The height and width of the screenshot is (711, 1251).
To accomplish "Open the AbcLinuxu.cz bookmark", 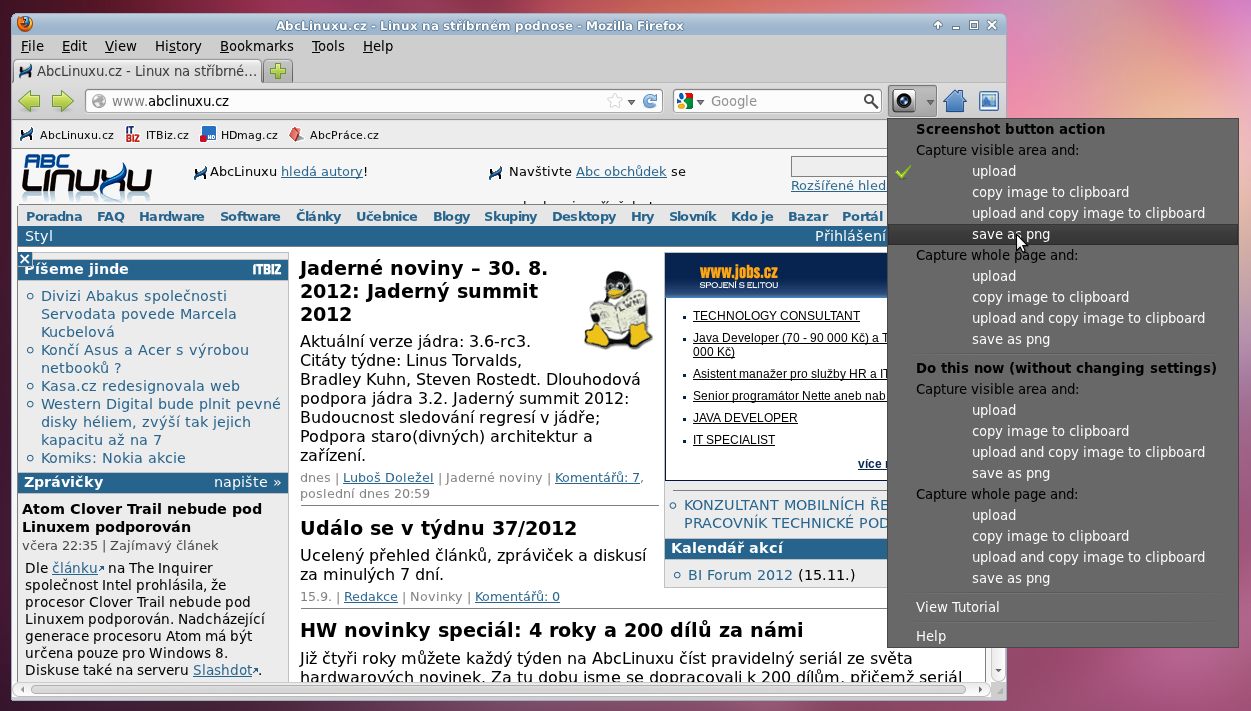I will click(66, 135).
